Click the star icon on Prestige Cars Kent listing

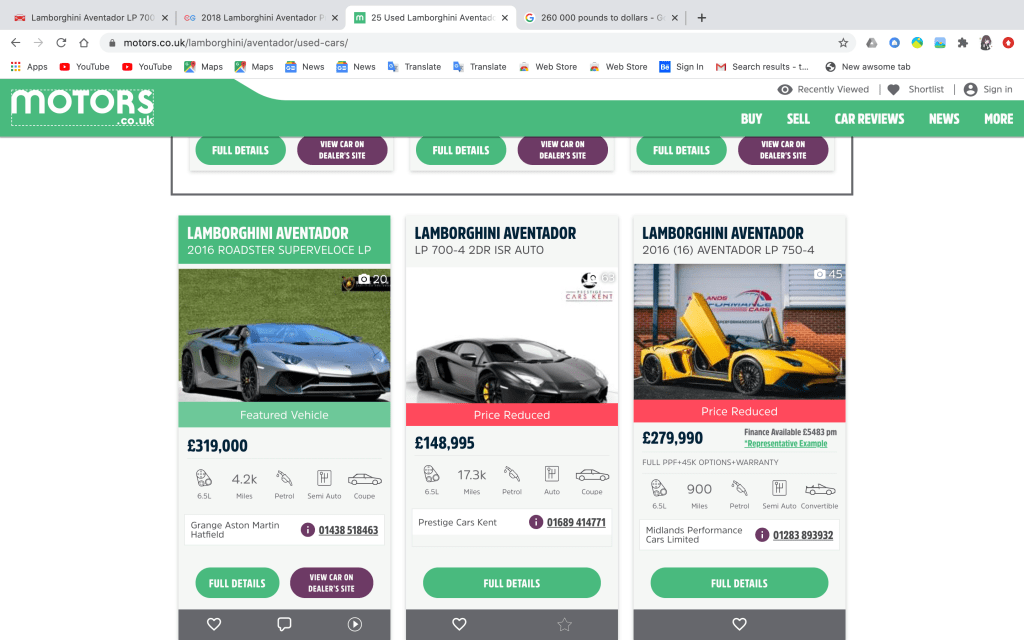click(x=564, y=624)
